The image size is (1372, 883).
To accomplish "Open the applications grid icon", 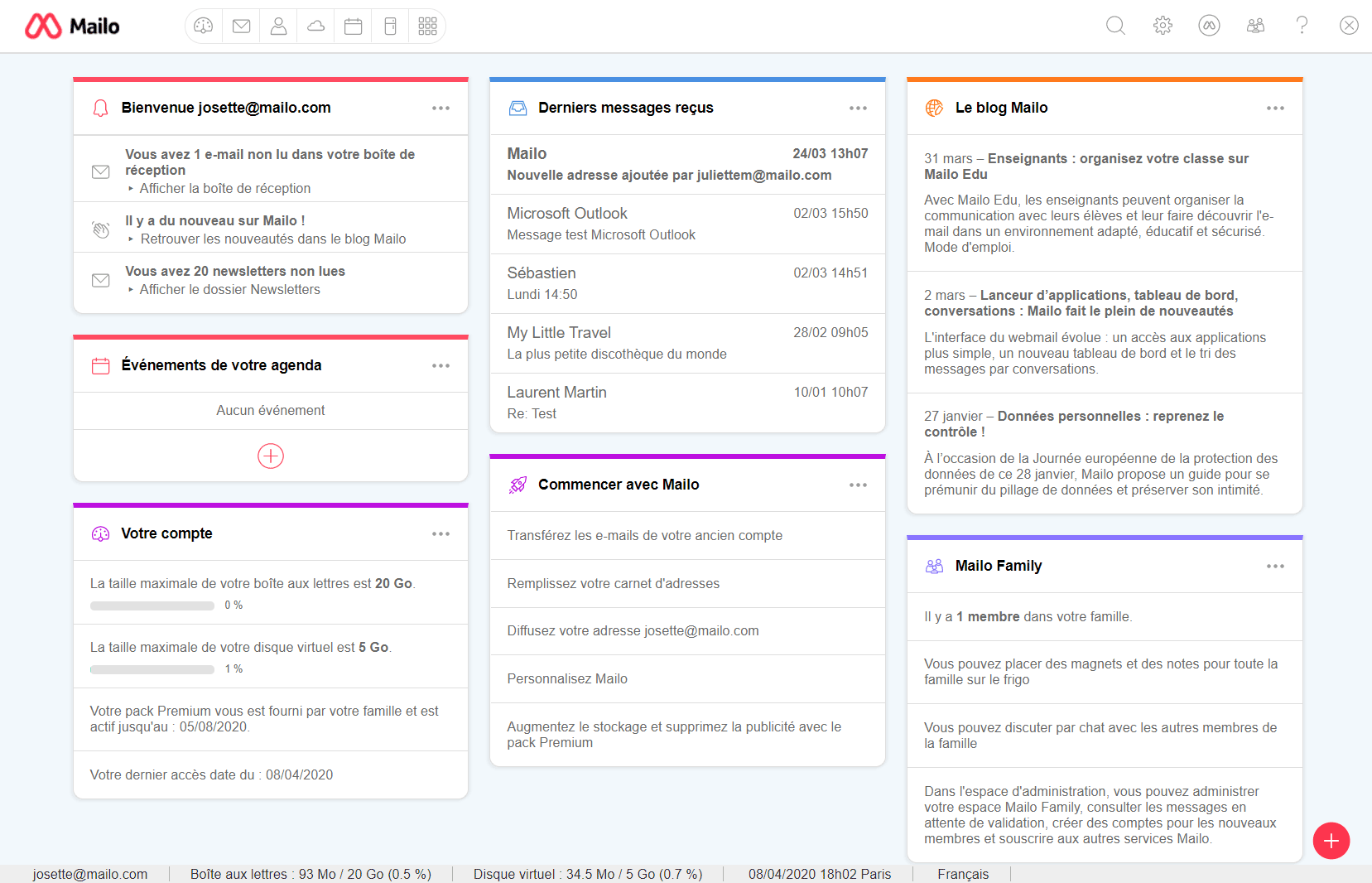I will [427, 26].
